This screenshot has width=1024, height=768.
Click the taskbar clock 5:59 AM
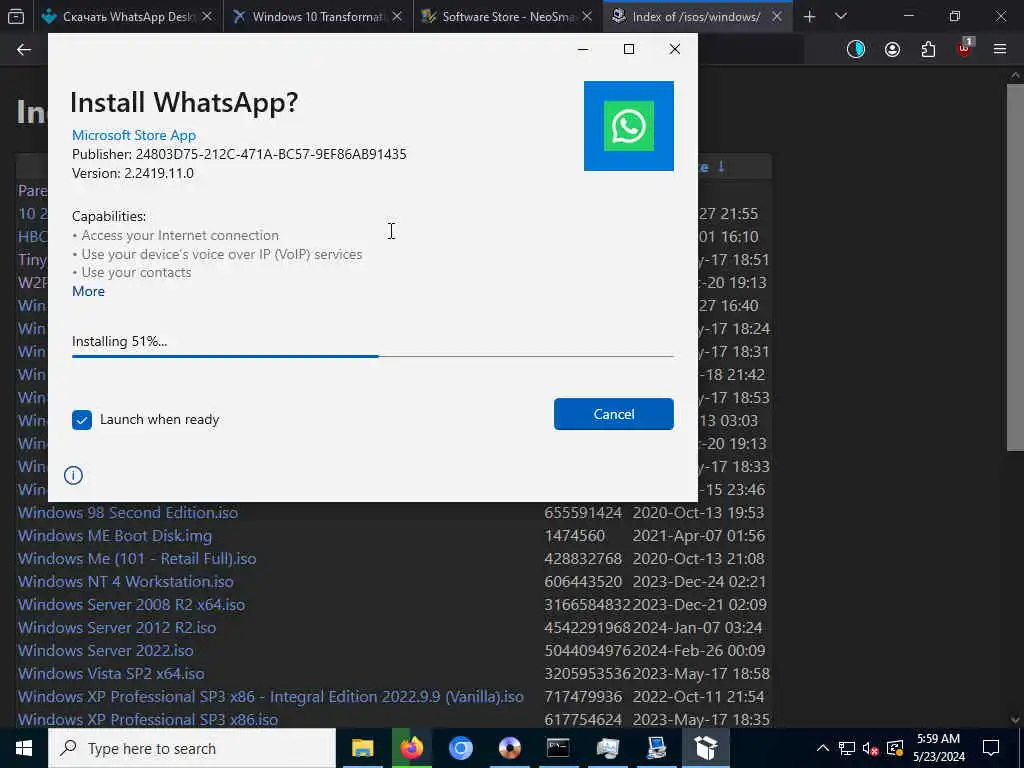click(x=938, y=748)
